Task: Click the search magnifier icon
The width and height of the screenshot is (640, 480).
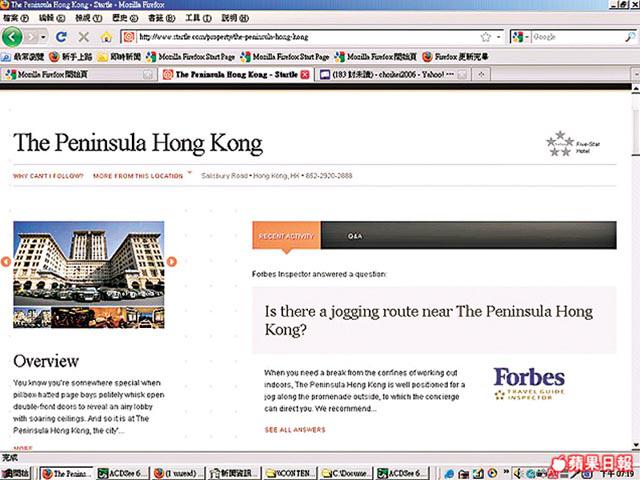Action: [x=630, y=37]
